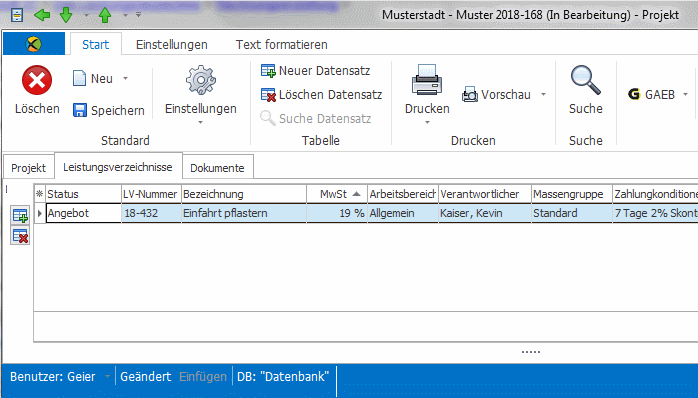
Task: Click the Drucken printer icon
Action: 427,80
